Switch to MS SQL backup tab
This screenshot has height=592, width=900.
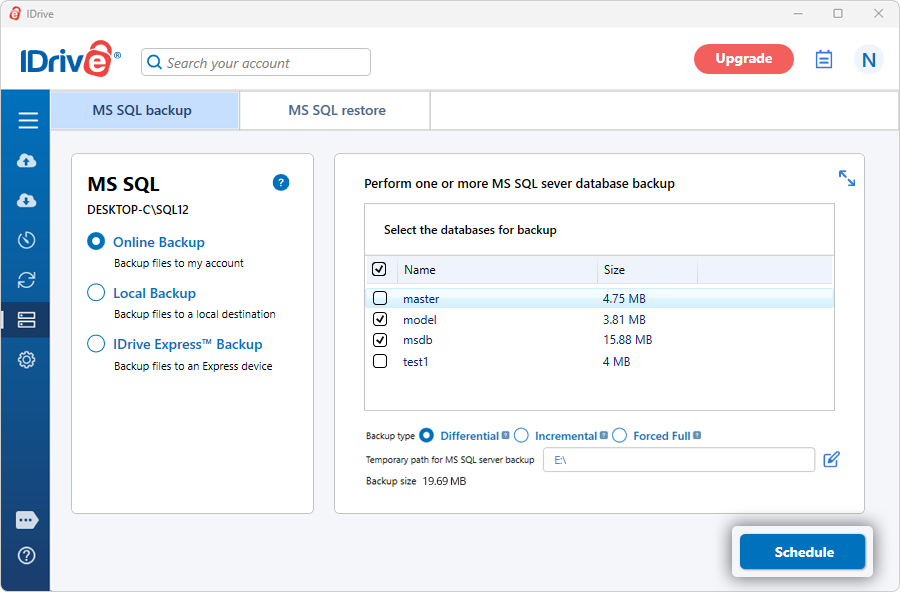click(x=145, y=110)
